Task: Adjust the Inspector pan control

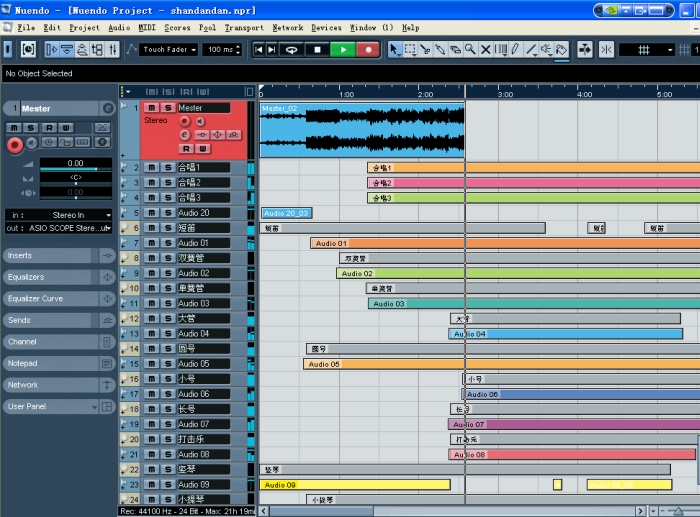Action: 75,179
